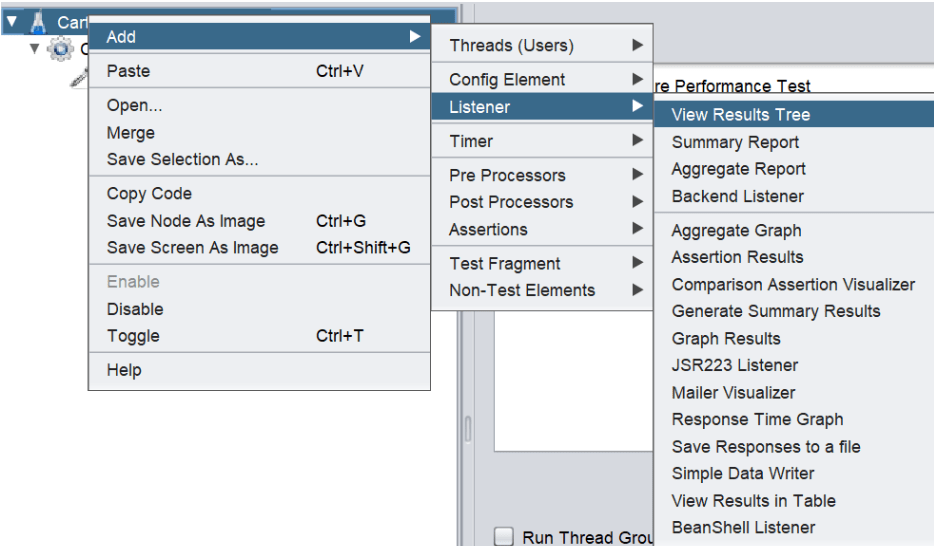Toggle the Run Thread Groups checkbox

[x=504, y=536]
